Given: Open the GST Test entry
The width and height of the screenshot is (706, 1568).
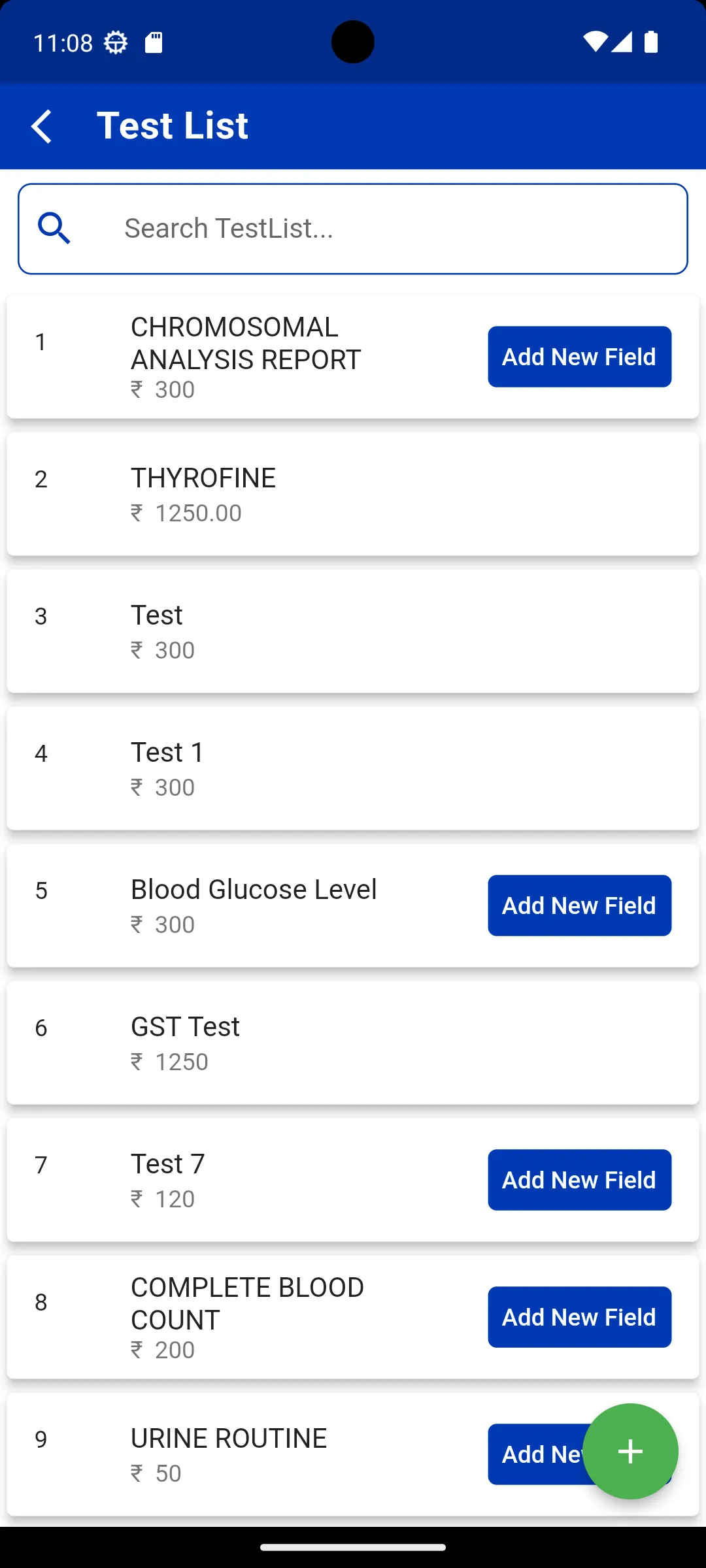Looking at the screenshot, I should pos(353,1043).
